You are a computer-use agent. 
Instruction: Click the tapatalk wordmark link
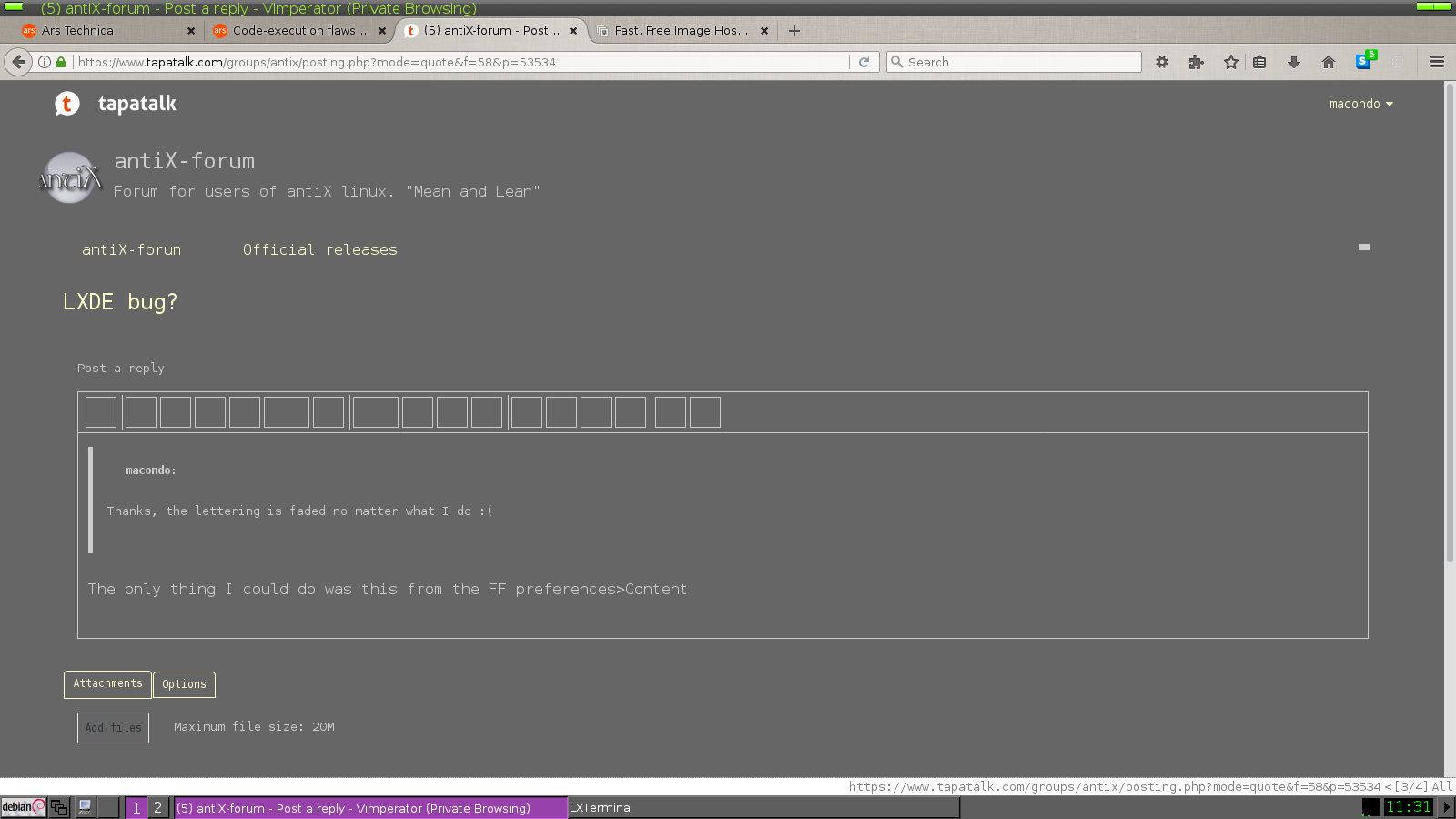(x=137, y=104)
